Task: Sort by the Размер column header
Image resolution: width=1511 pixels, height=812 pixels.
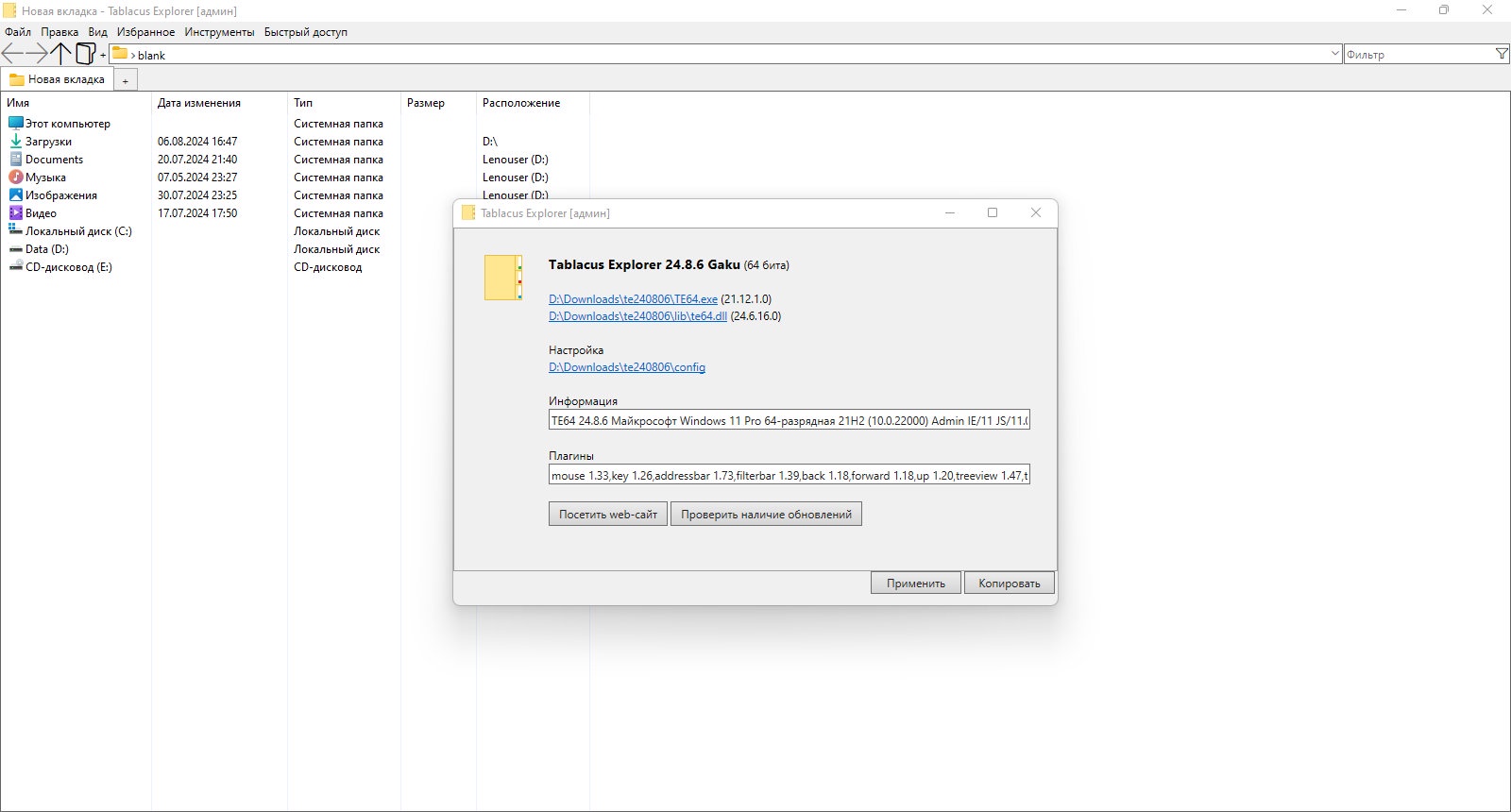Action: pyautogui.click(x=438, y=103)
